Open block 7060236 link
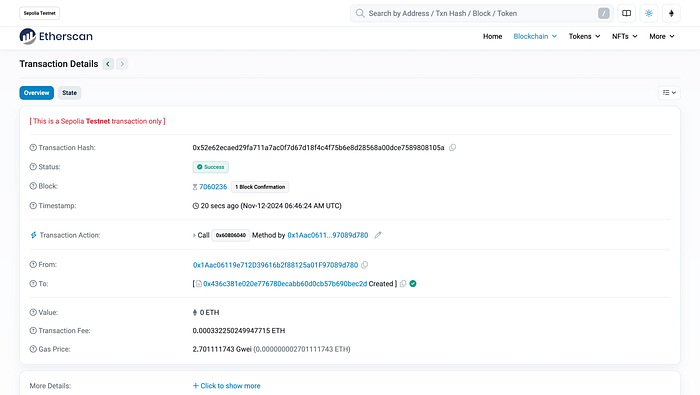The image size is (700, 395). coord(213,187)
